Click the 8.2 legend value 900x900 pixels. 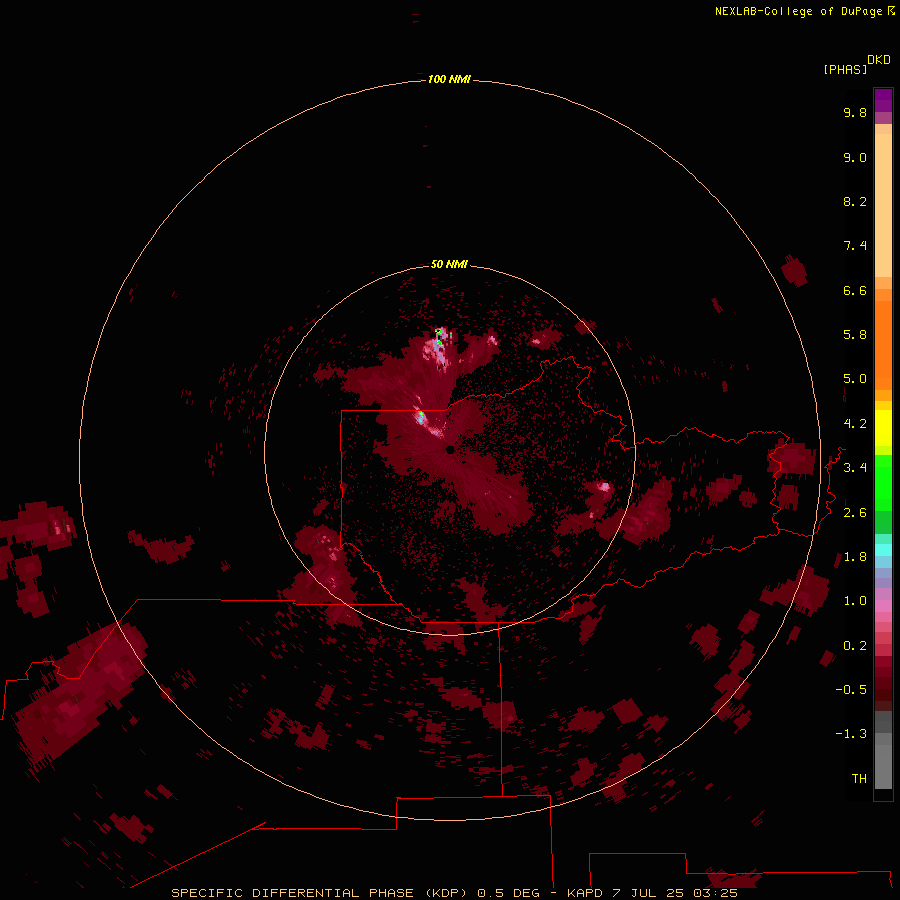tap(855, 201)
